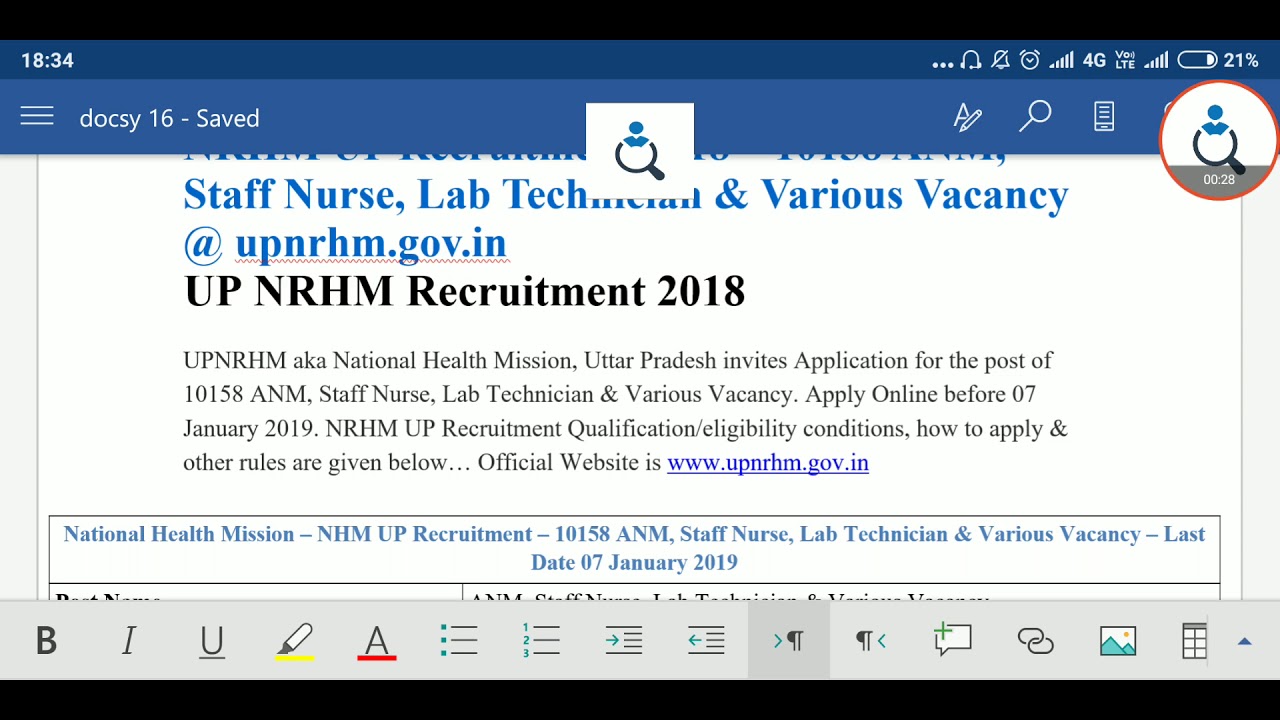Image resolution: width=1280 pixels, height=720 pixels.
Task: Tap the National Health Mission table header
Action: [634, 548]
